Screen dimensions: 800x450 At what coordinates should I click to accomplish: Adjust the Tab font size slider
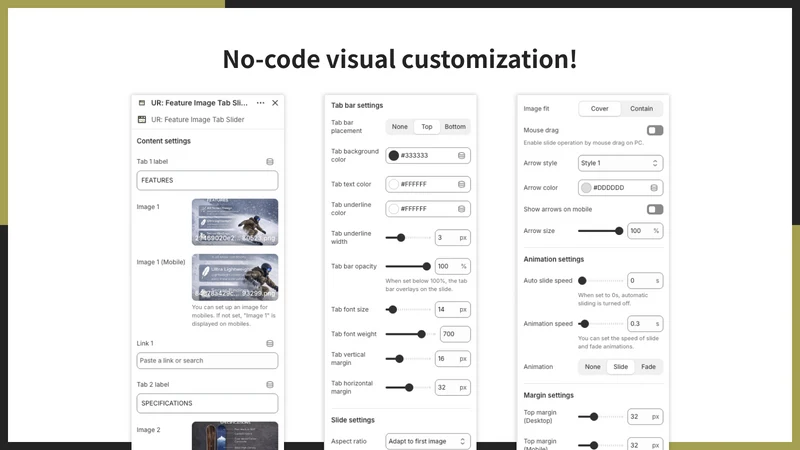(408, 310)
